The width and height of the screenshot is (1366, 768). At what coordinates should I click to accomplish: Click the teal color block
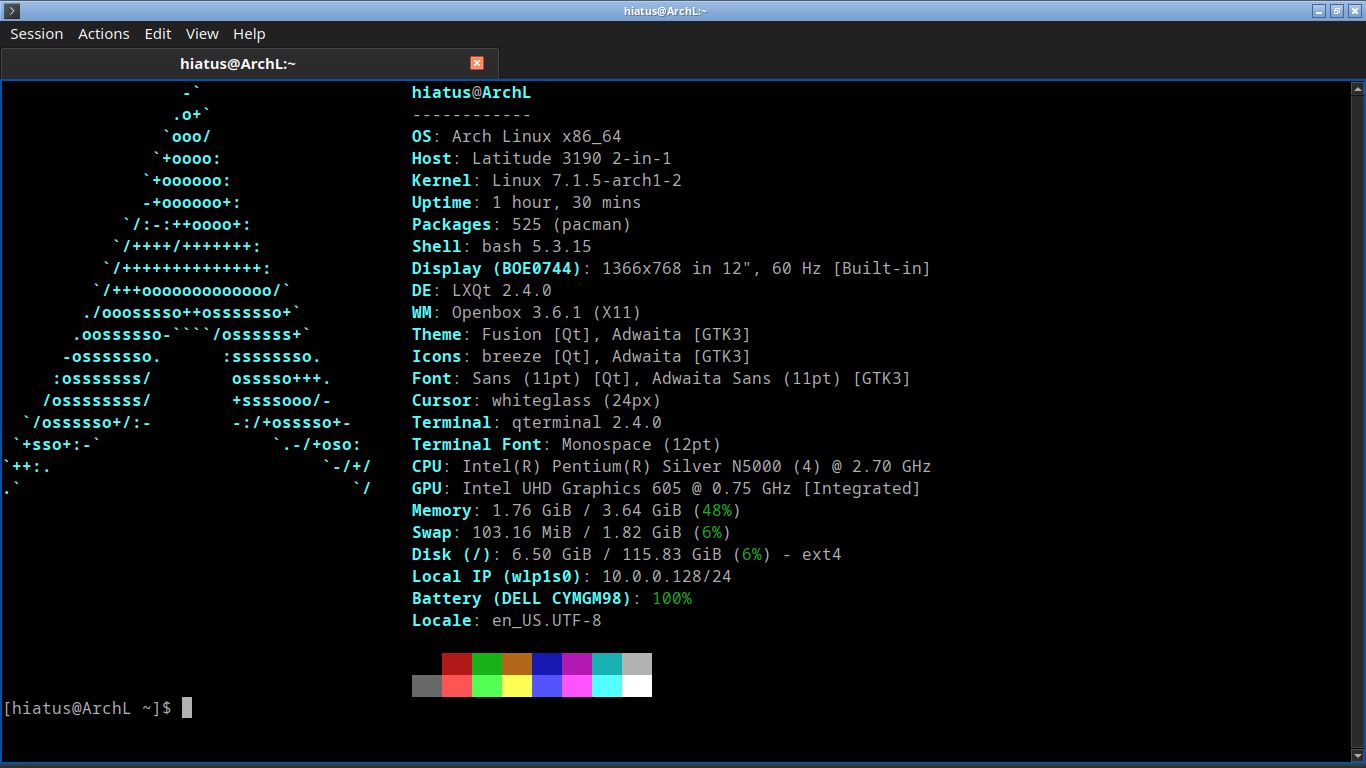[607, 664]
